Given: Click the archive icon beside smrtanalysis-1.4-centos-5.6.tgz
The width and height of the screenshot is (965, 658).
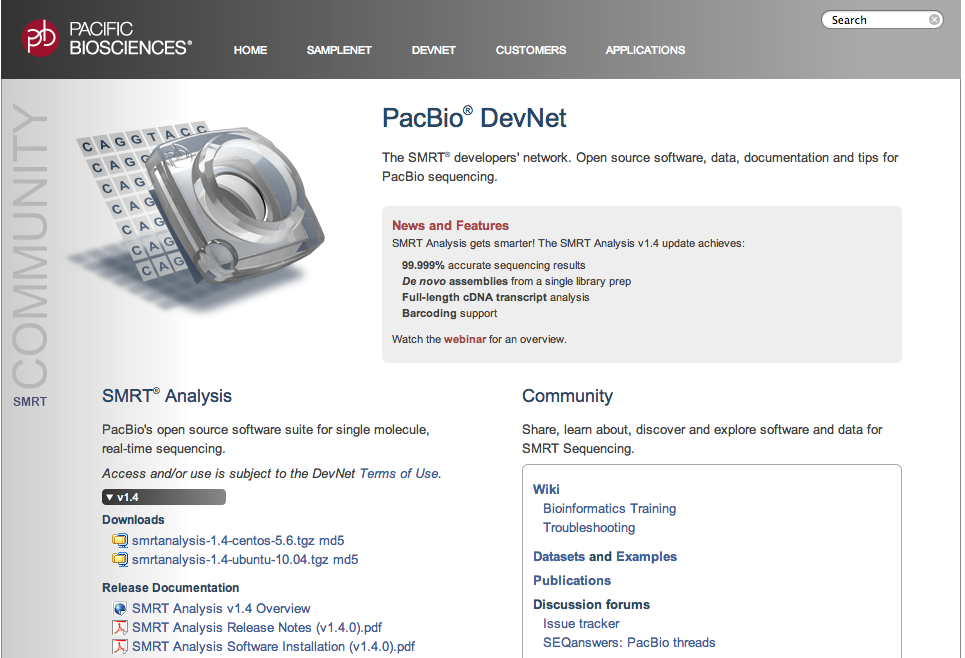Looking at the screenshot, I should (120, 539).
